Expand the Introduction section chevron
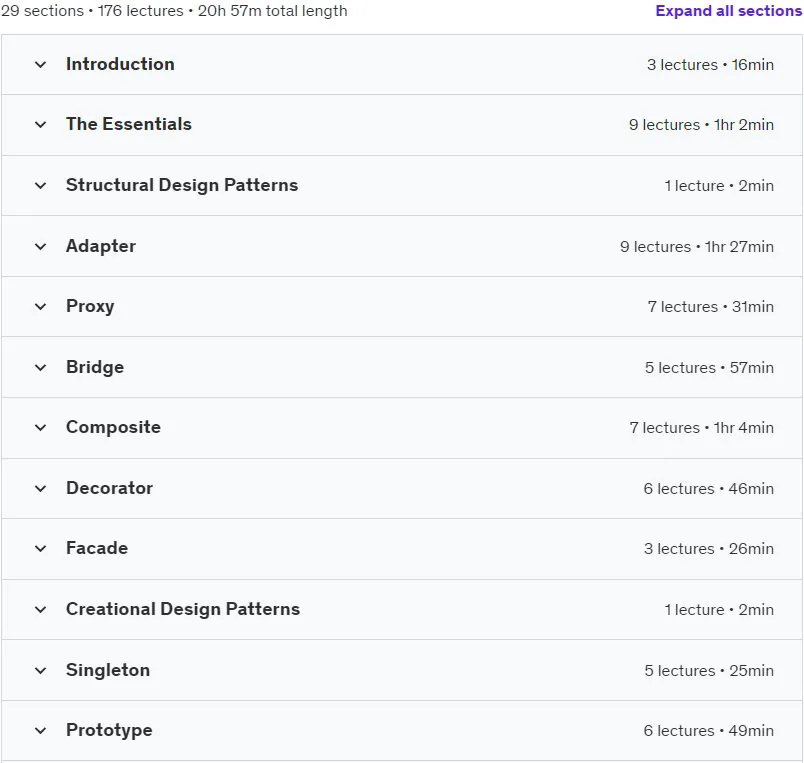This screenshot has height=763, width=804. (41, 65)
